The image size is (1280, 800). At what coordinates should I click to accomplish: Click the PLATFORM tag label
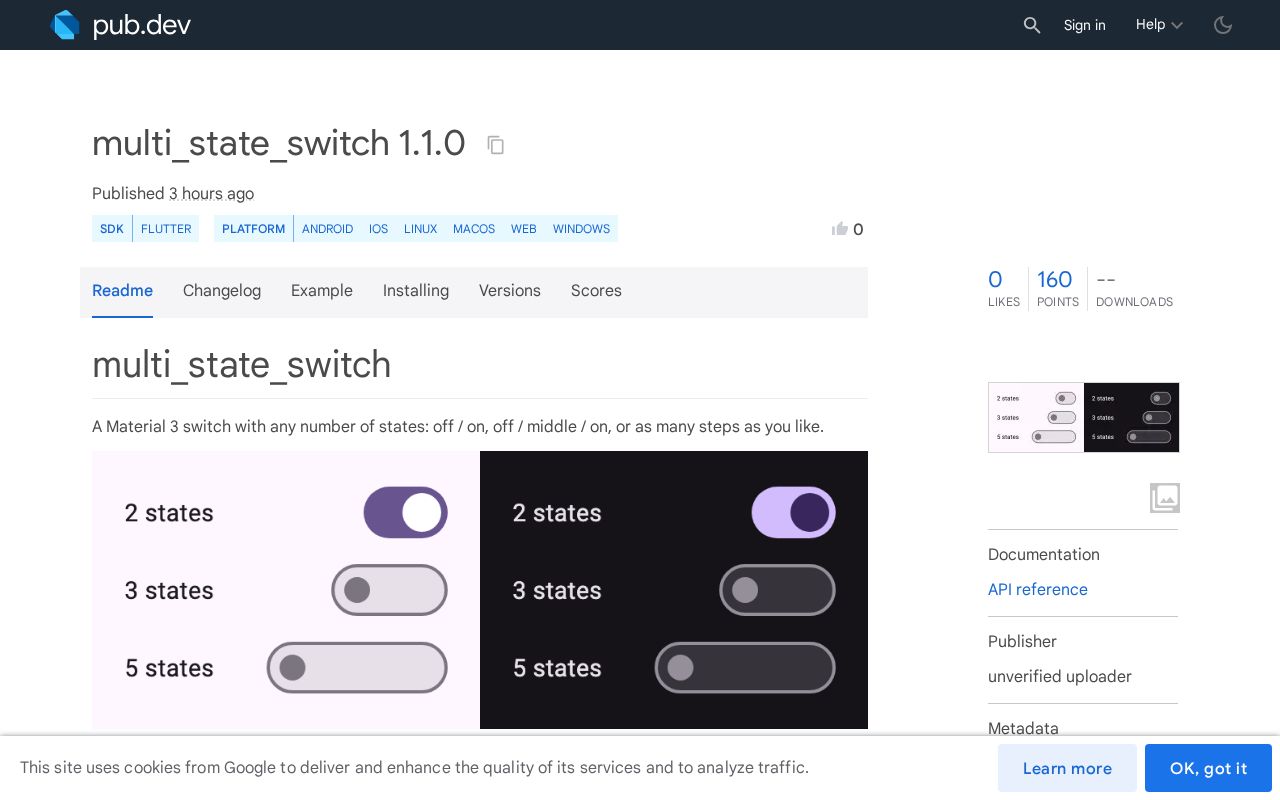pyautogui.click(x=254, y=229)
